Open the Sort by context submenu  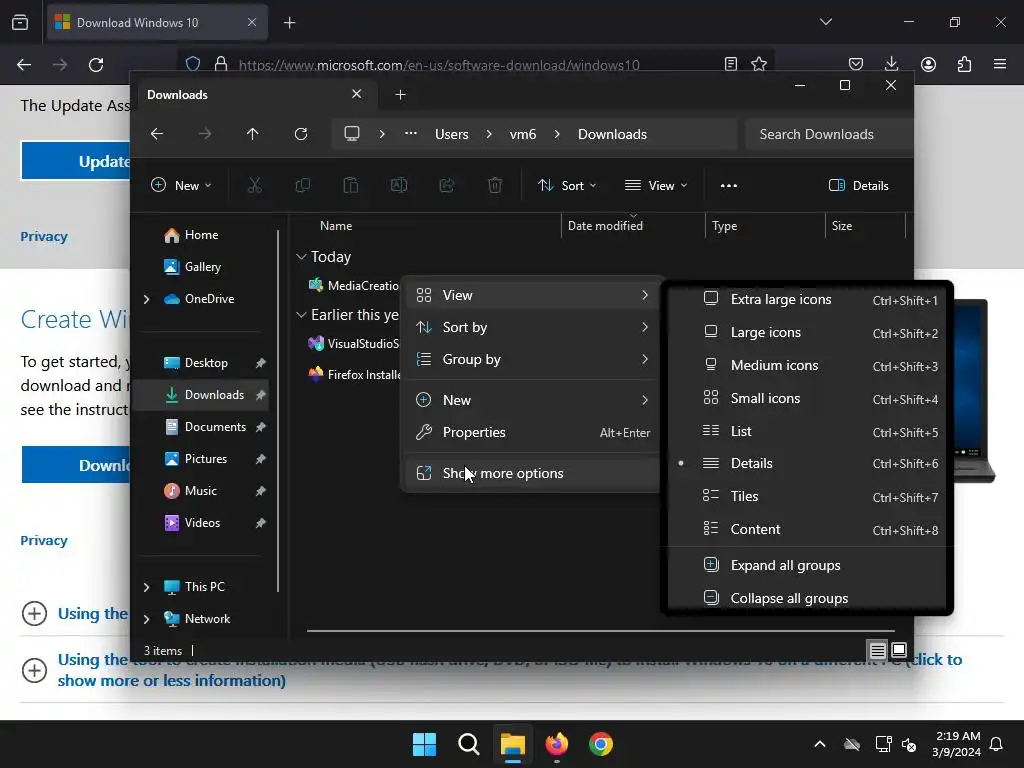click(532, 327)
